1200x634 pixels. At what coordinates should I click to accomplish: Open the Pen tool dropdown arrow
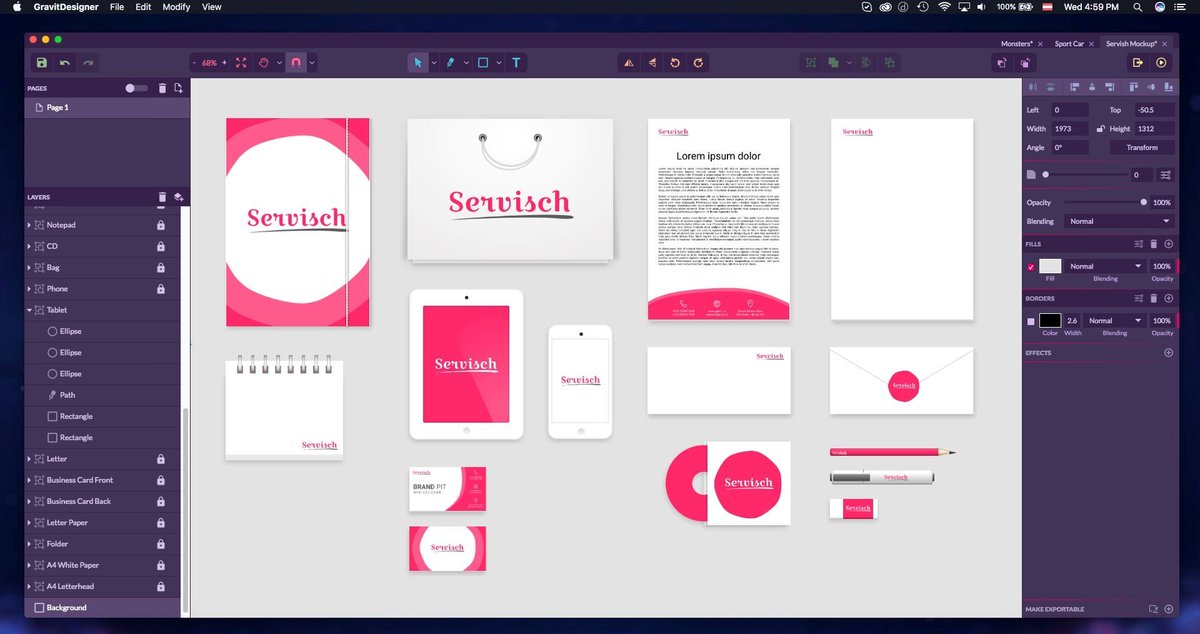click(467, 62)
